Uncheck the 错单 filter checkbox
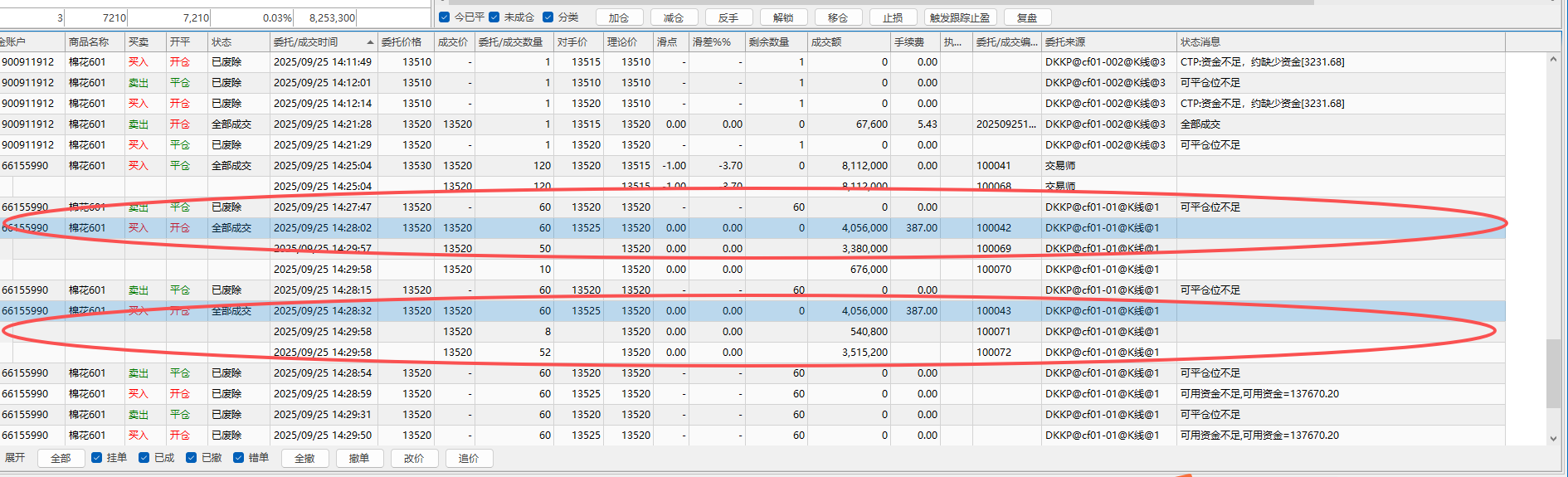This screenshot has height=477, width=1568. (239, 458)
